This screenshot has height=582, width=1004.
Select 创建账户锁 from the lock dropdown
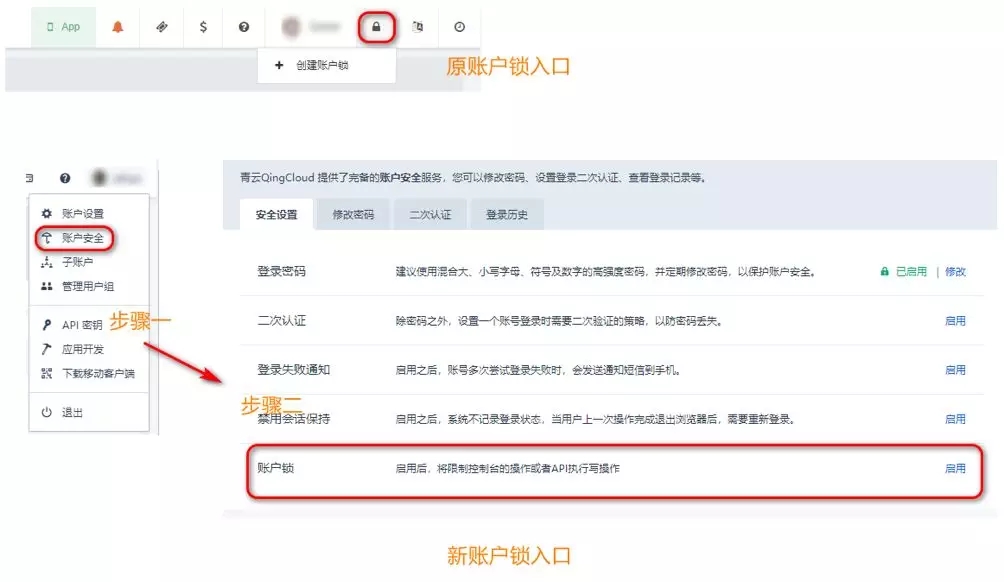click(x=321, y=66)
